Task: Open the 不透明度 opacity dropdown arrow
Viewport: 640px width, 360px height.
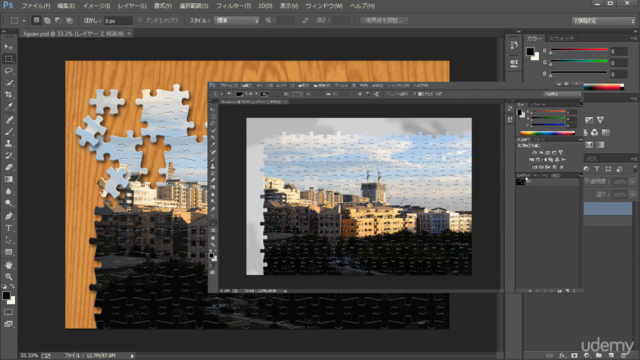Action: coord(632,182)
